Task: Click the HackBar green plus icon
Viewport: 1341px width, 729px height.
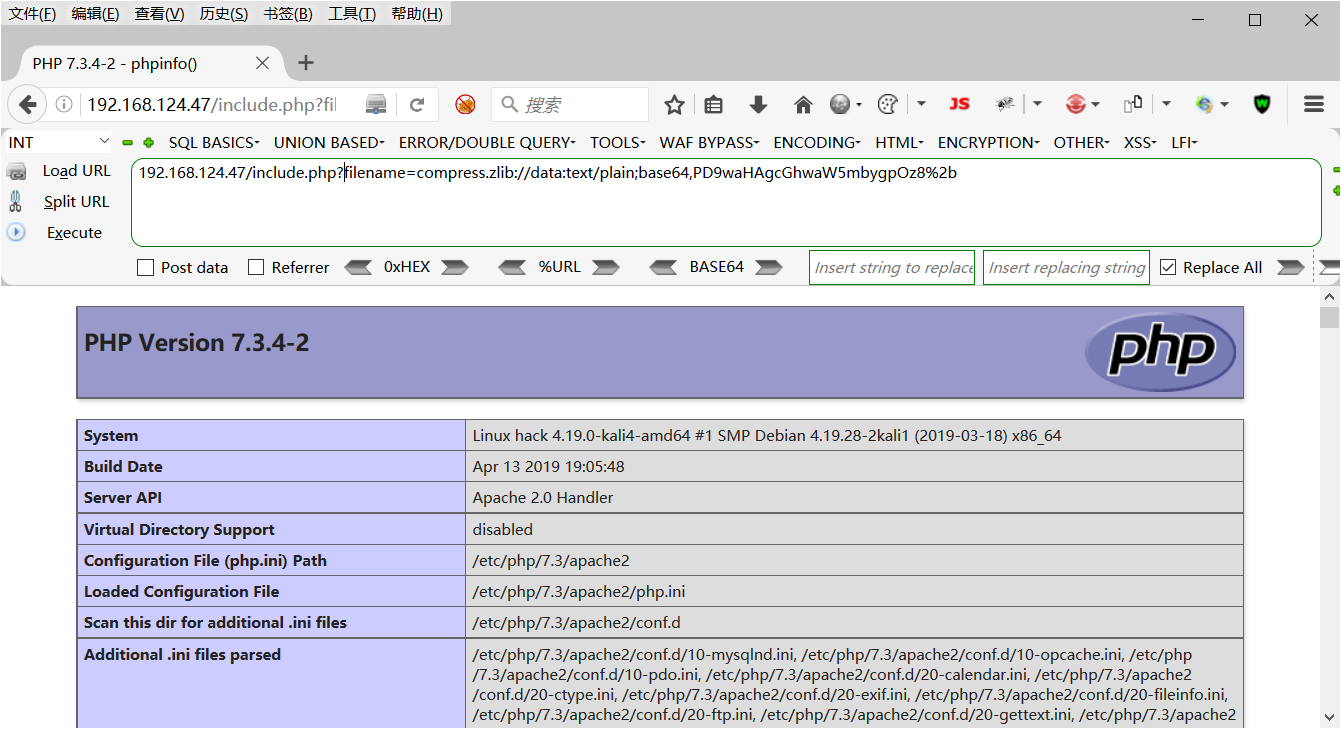Action: pos(149,143)
